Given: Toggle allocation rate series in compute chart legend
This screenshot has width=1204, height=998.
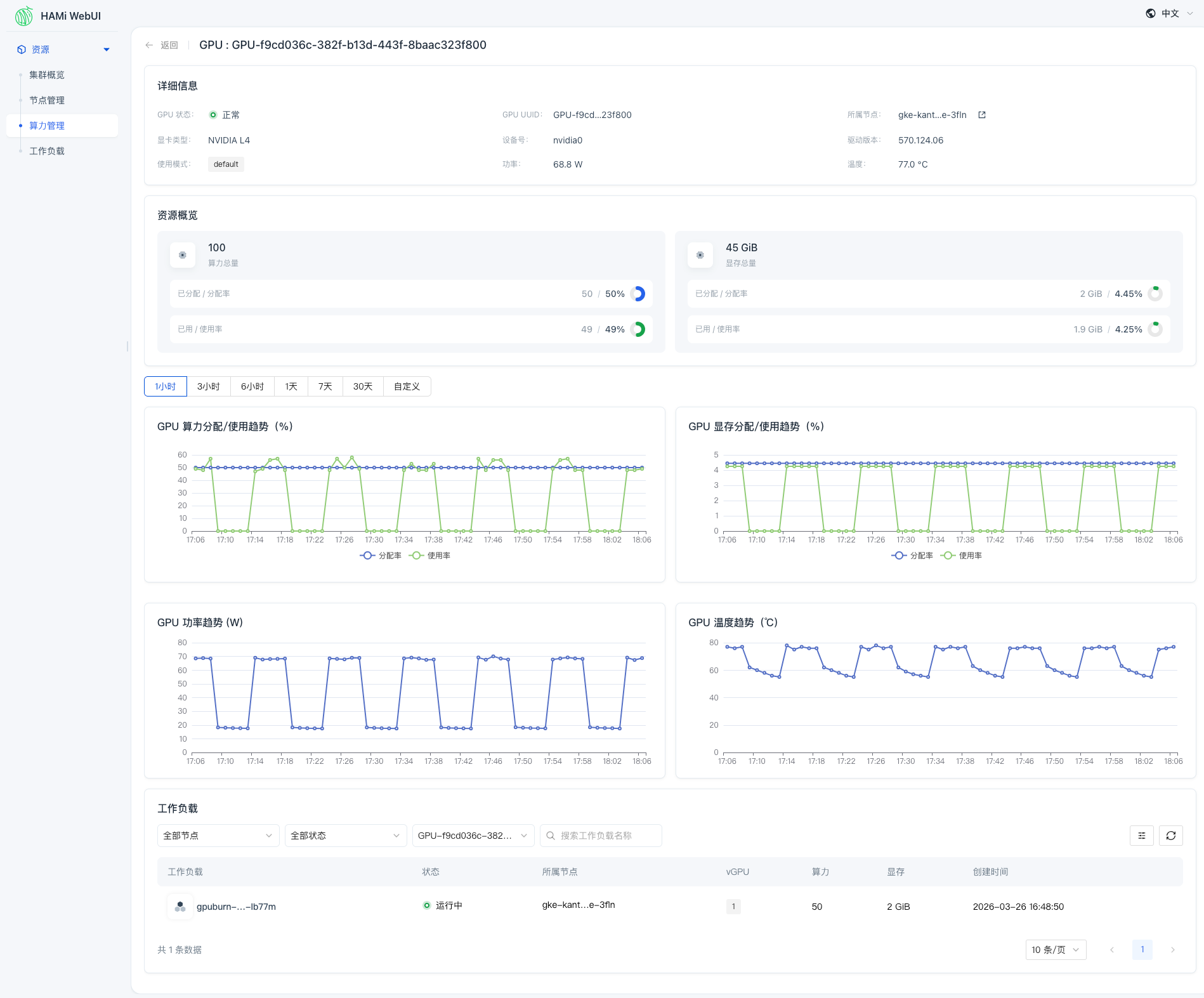Looking at the screenshot, I should tap(381, 556).
